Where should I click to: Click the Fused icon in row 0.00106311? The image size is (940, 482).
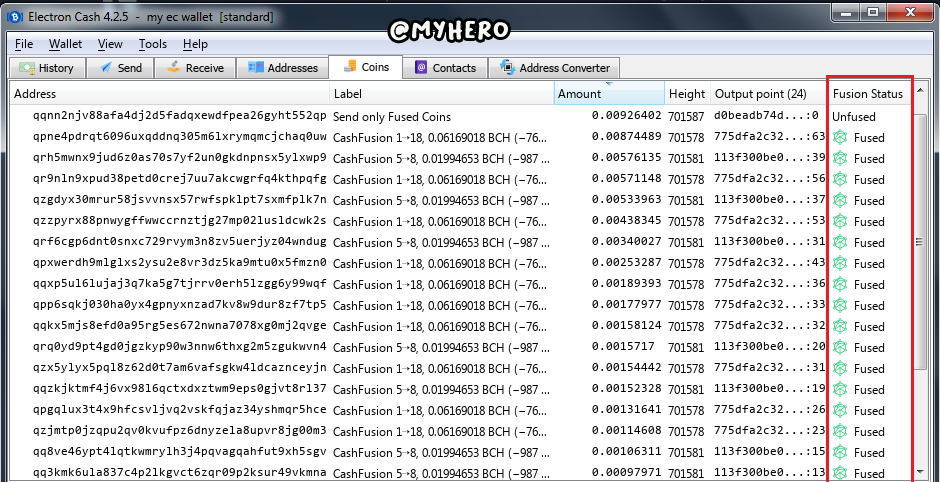coord(841,453)
